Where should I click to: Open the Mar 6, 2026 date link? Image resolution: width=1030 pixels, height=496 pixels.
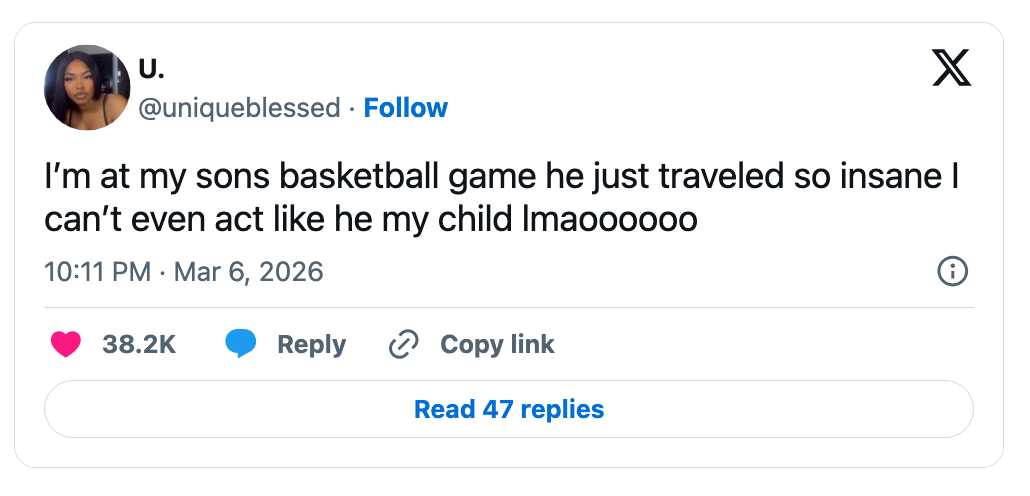click(x=248, y=272)
